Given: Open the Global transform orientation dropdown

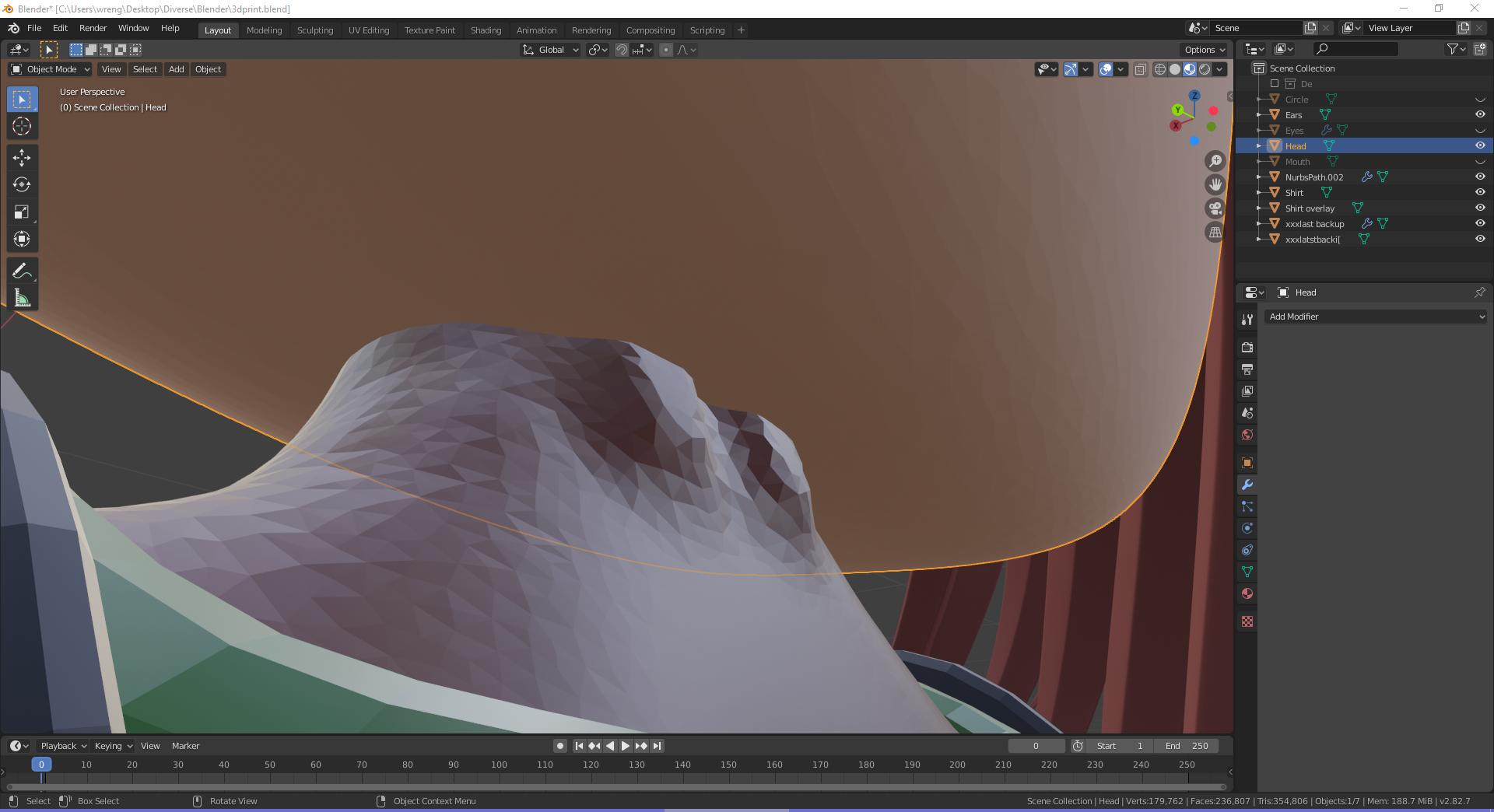Looking at the screenshot, I should pyautogui.click(x=551, y=50).
